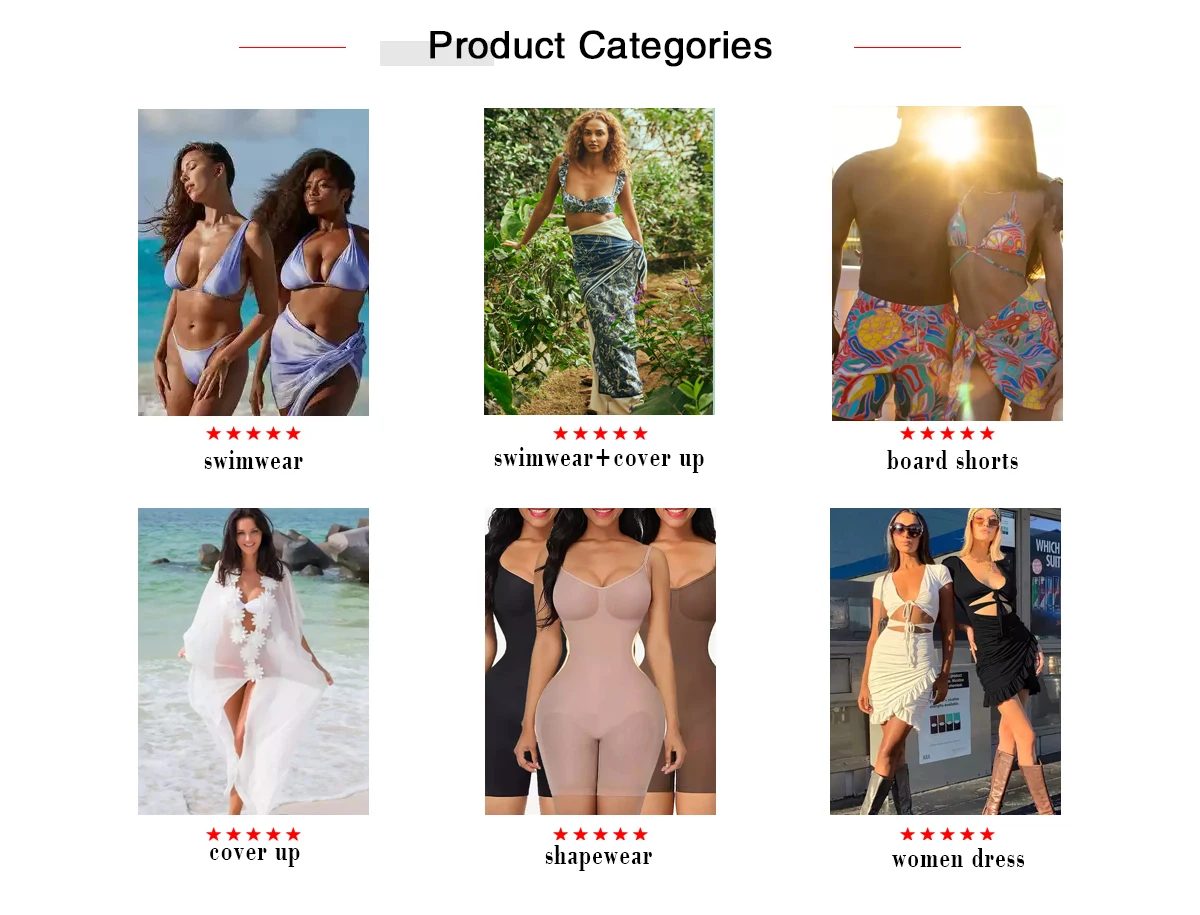Click the gray box beside Product Categories
1200x915 pixels.
pyautogui.click(x=437, y=53)
